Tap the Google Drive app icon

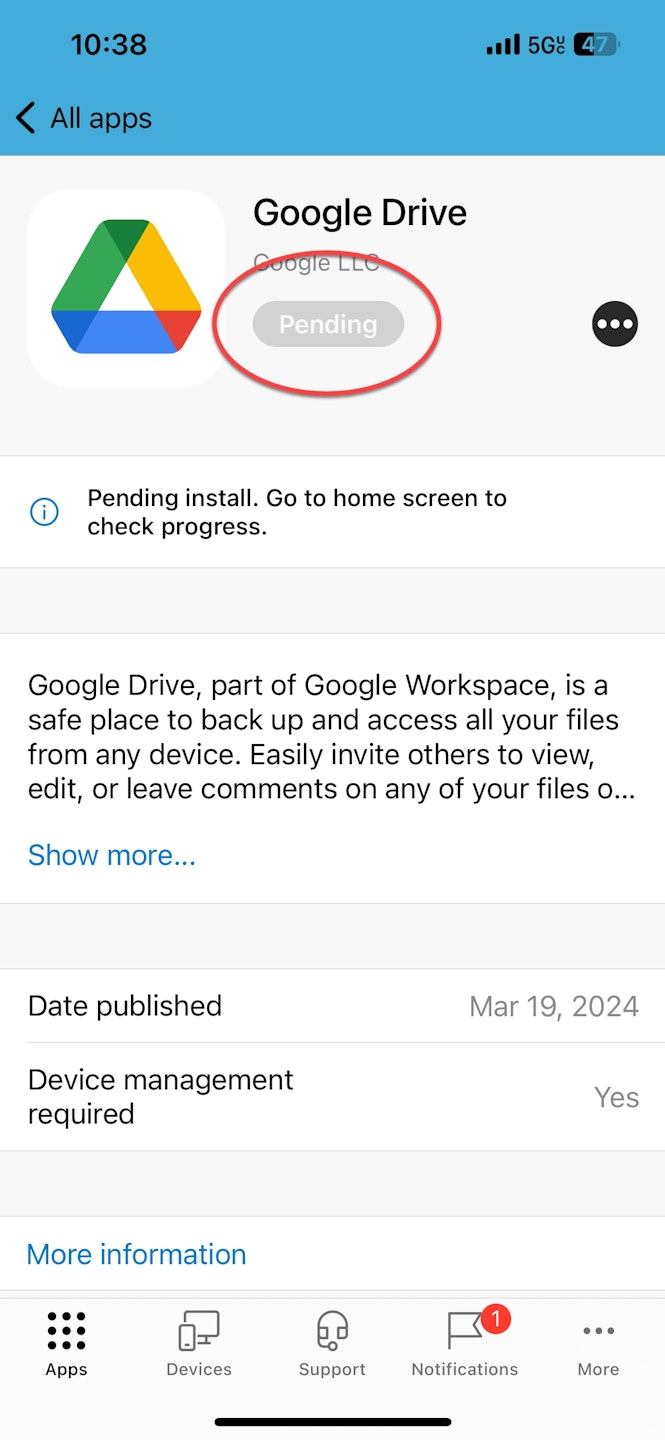(126, 288)
